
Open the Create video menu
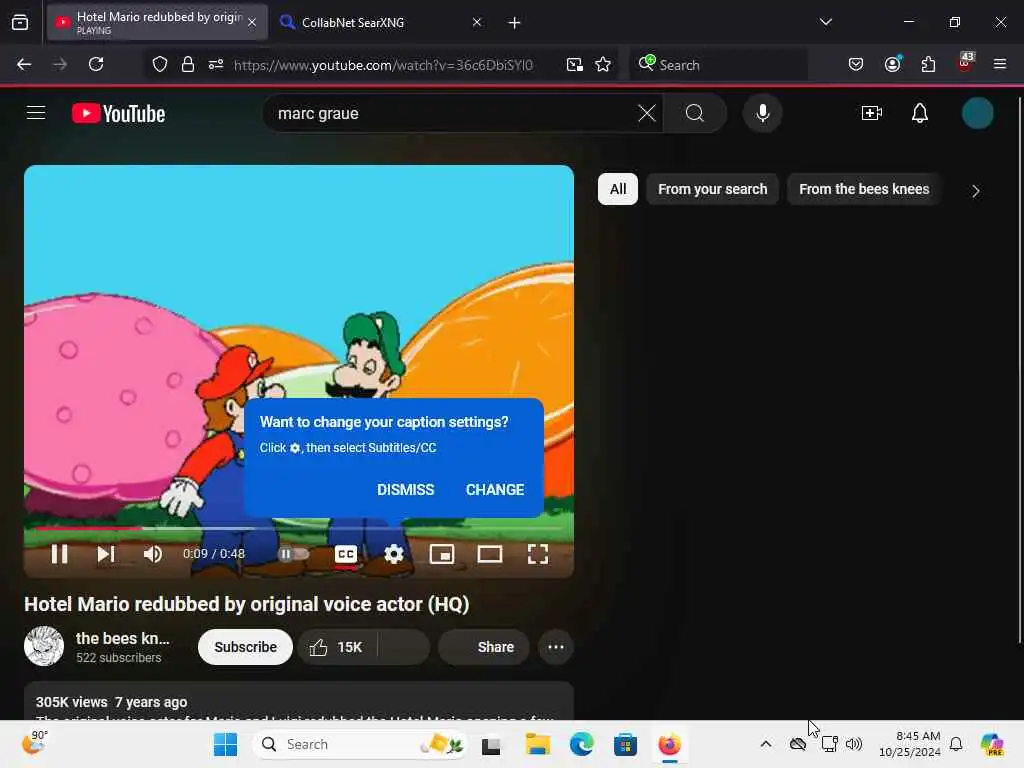(x=872, y=114)
